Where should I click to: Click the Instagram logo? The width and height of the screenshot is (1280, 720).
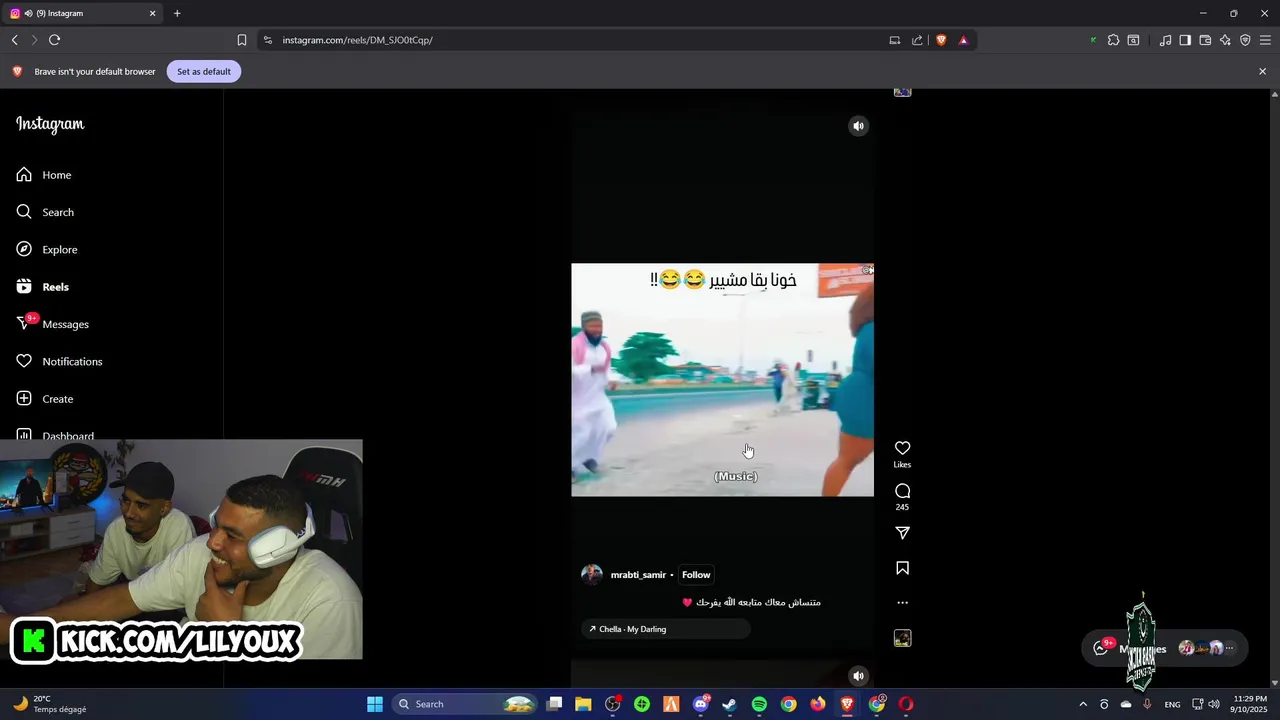pyautogui.click(x=50, y=124)
